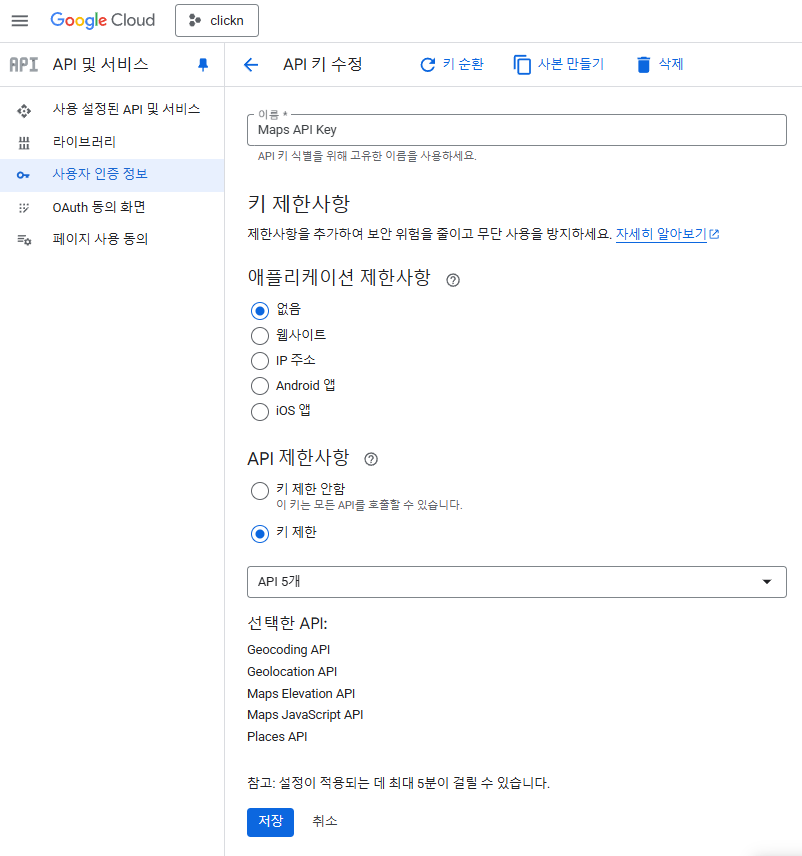Screen dimensions: 802x856
Task: Click the API icon beside API 및 서비스
Action: point(23,64)
